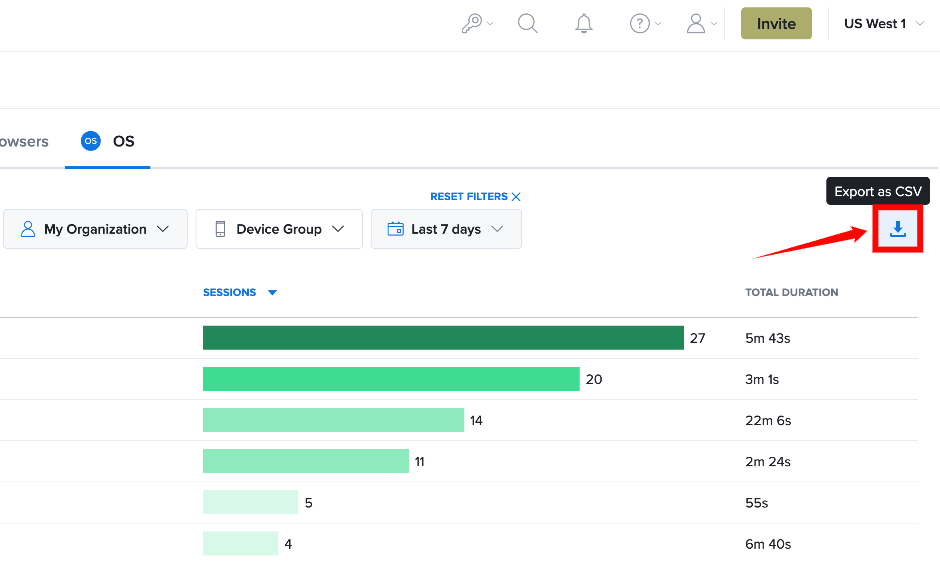
Task: Click the Export as CSV download icon
Action: [x=897, y=229]
